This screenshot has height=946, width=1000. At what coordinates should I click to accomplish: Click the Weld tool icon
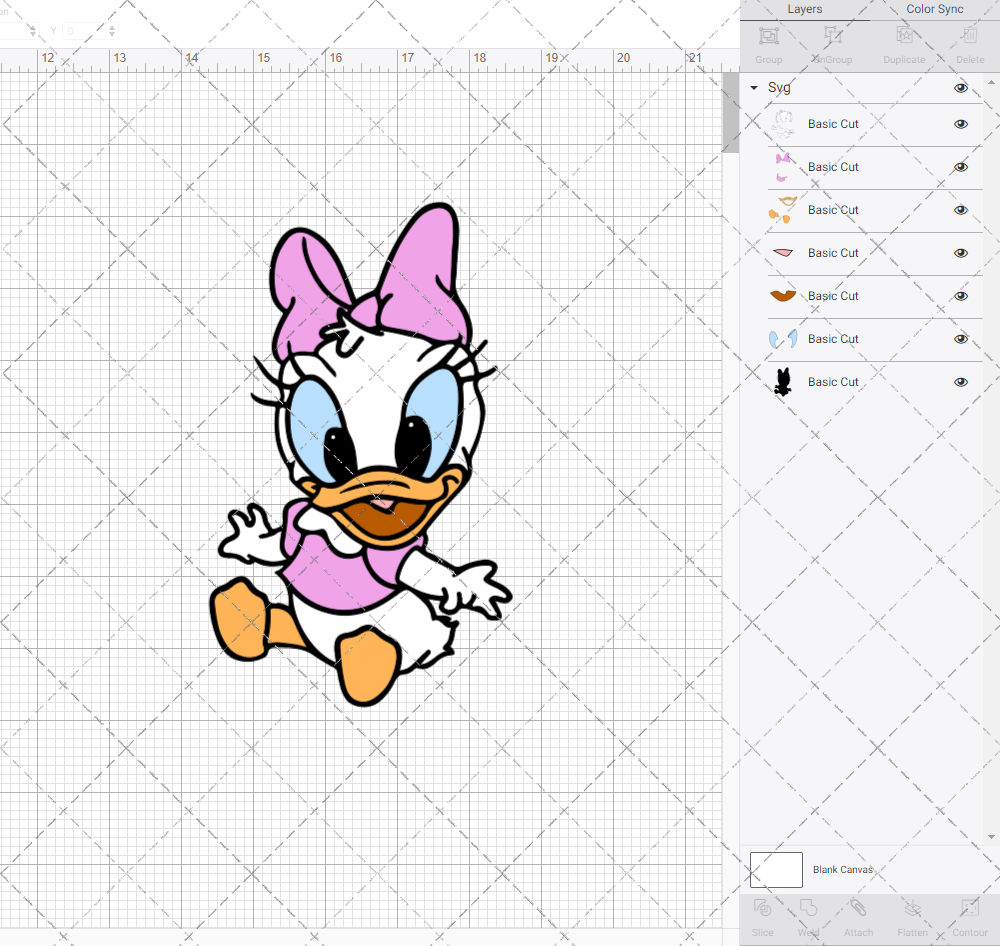(808, 909)
